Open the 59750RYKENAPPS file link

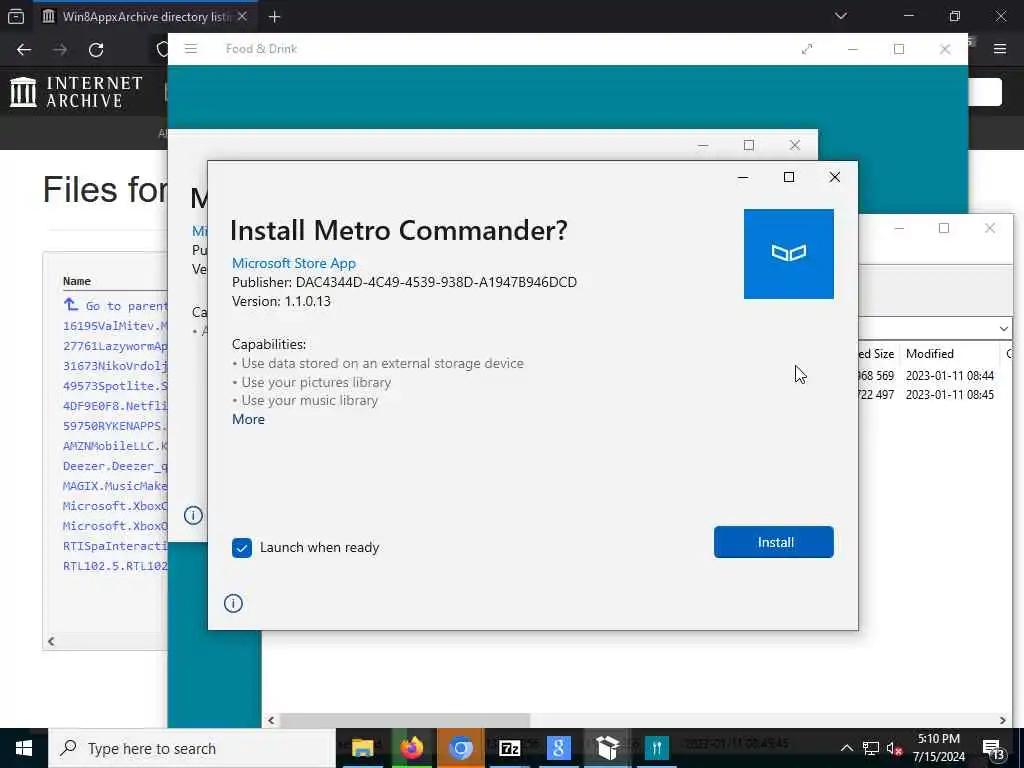tap(115, 426)
